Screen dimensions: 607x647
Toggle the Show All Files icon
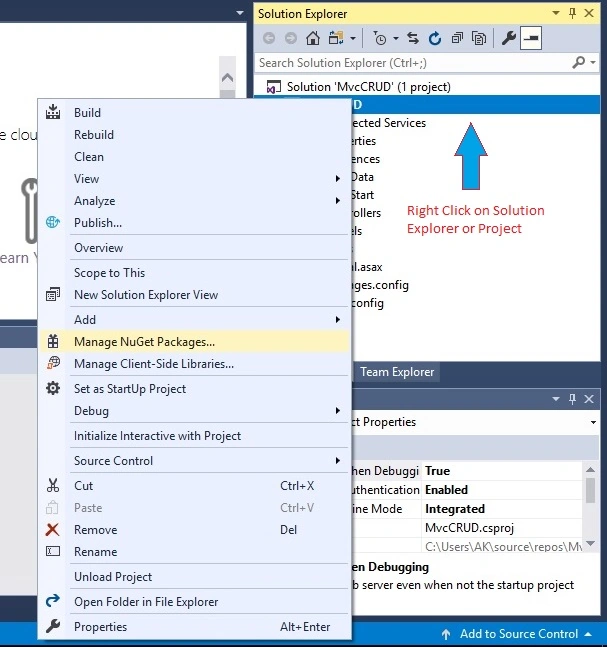coord(479,38)
